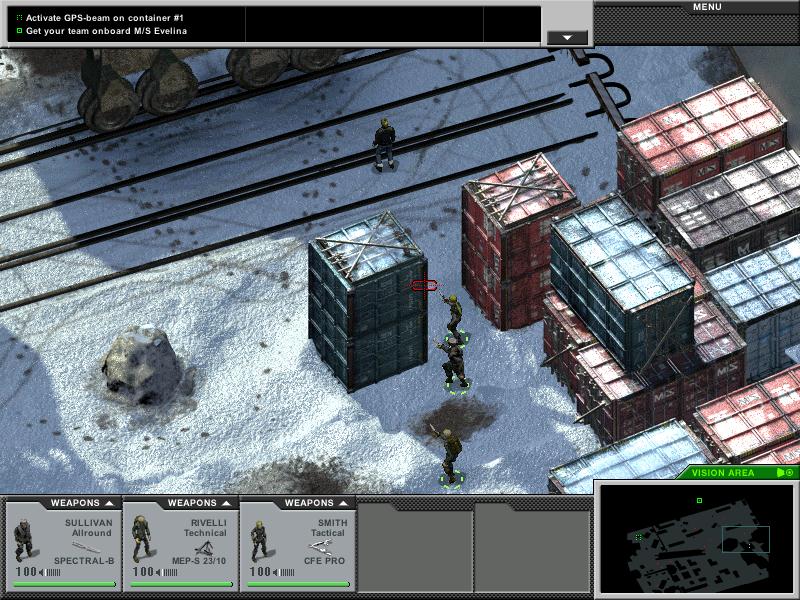Toggle the VISION AREA label
The image size is (800, 600).
722,473
